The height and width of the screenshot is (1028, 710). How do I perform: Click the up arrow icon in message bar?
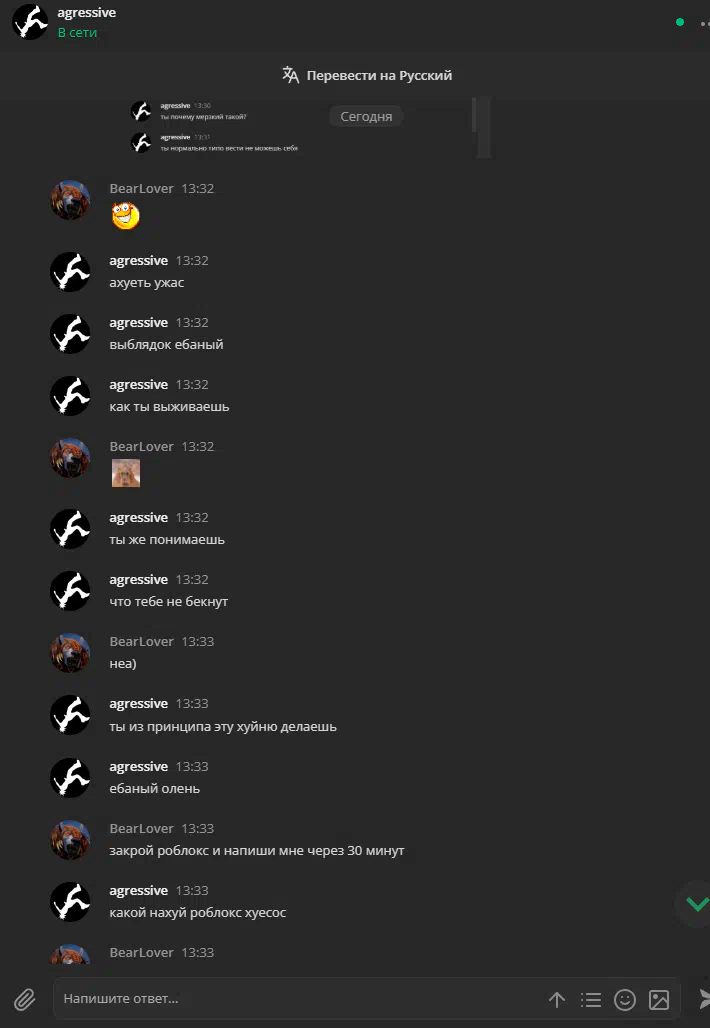(557, 999)
